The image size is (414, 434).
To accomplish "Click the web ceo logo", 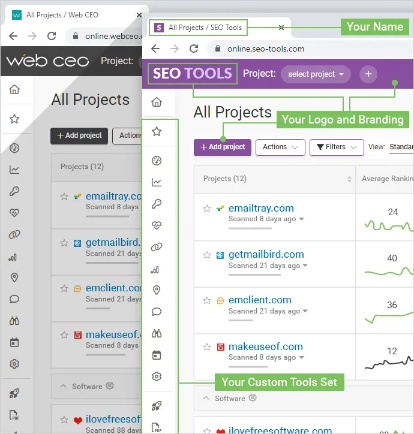I will click(x=48, y=61).
